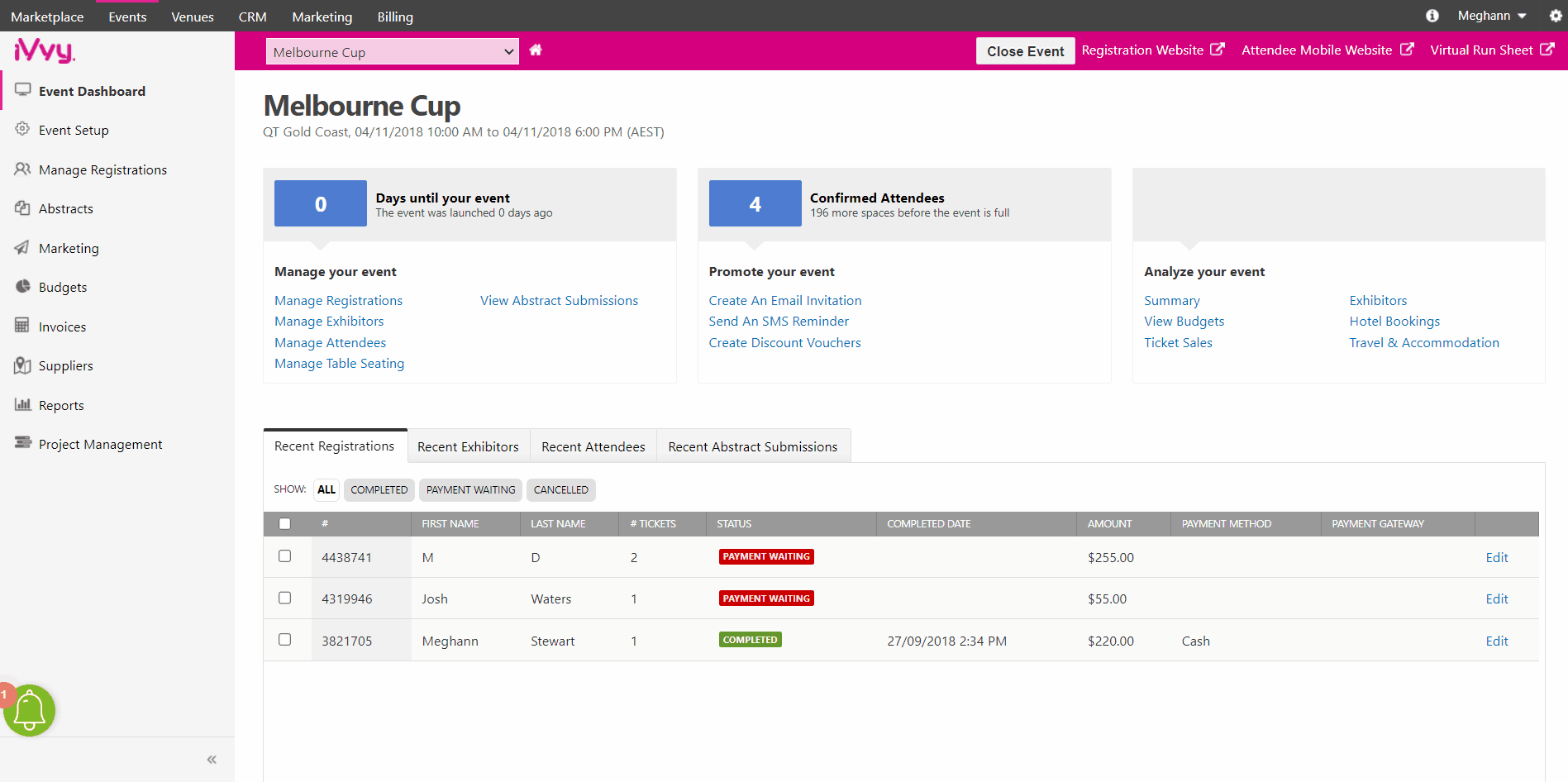Switch to Recent Exhibitors tab
The image size is (1568, 782).
pos(468,446)
